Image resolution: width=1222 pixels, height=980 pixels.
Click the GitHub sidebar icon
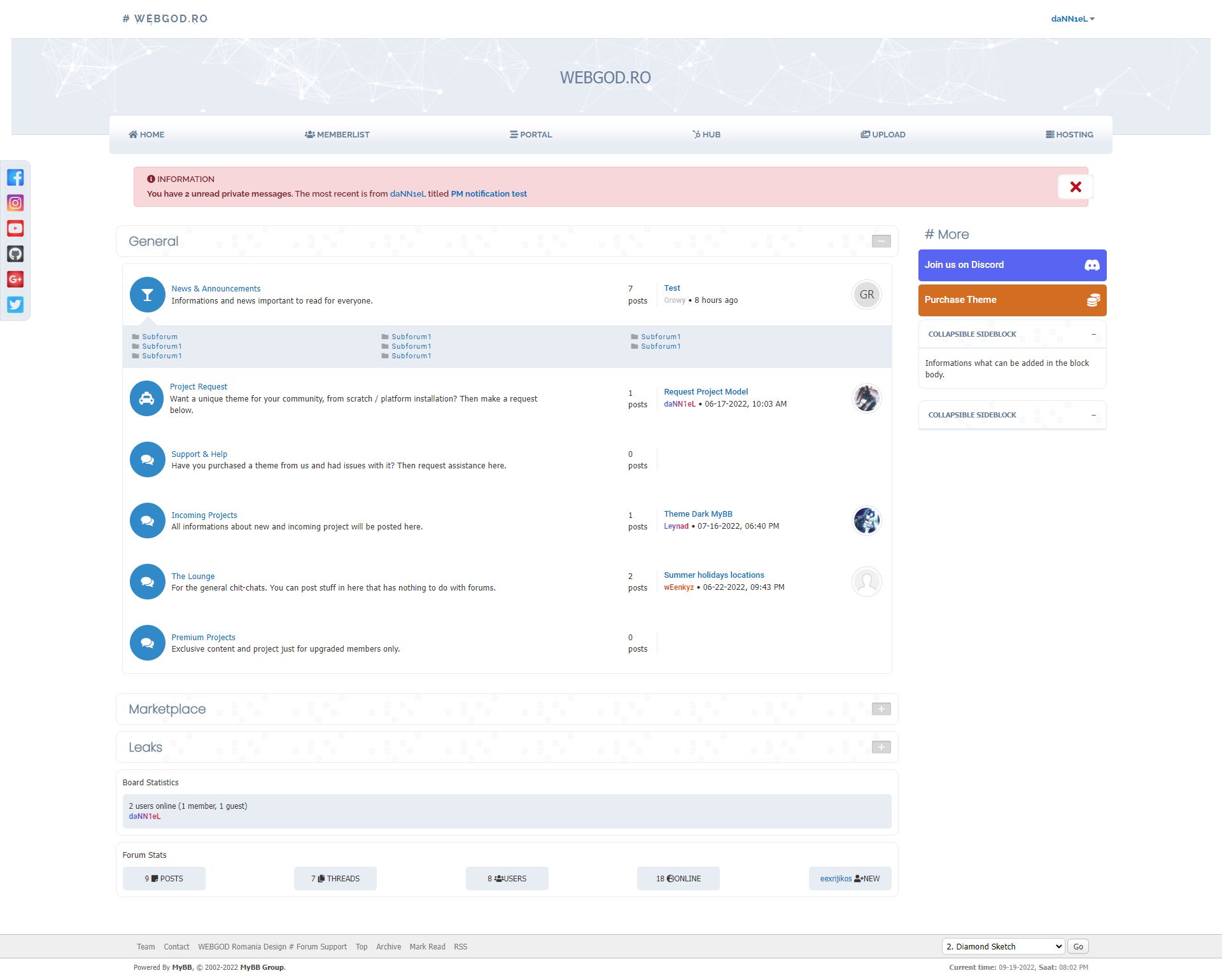coord(15,254)
